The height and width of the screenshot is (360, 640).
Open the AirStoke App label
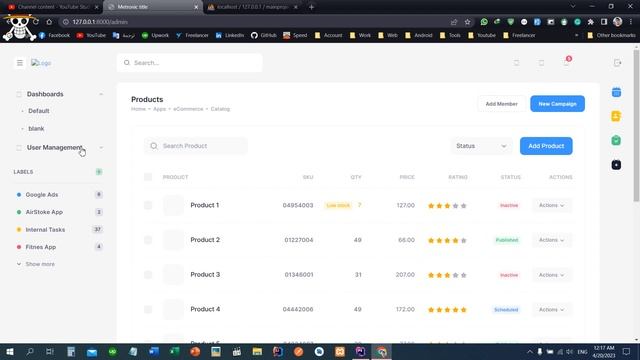click(x=44, y=212)
